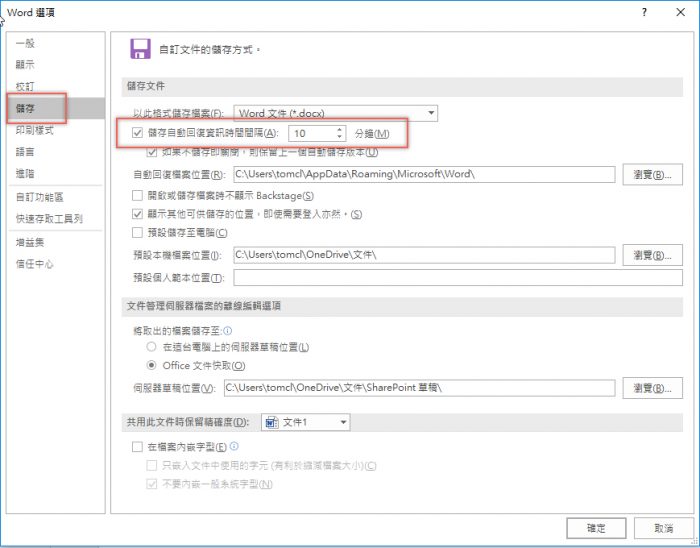Open the 顯示 options category
Image resolution: width=700 pixels, height=548 pixels.
tap(25, 65)
